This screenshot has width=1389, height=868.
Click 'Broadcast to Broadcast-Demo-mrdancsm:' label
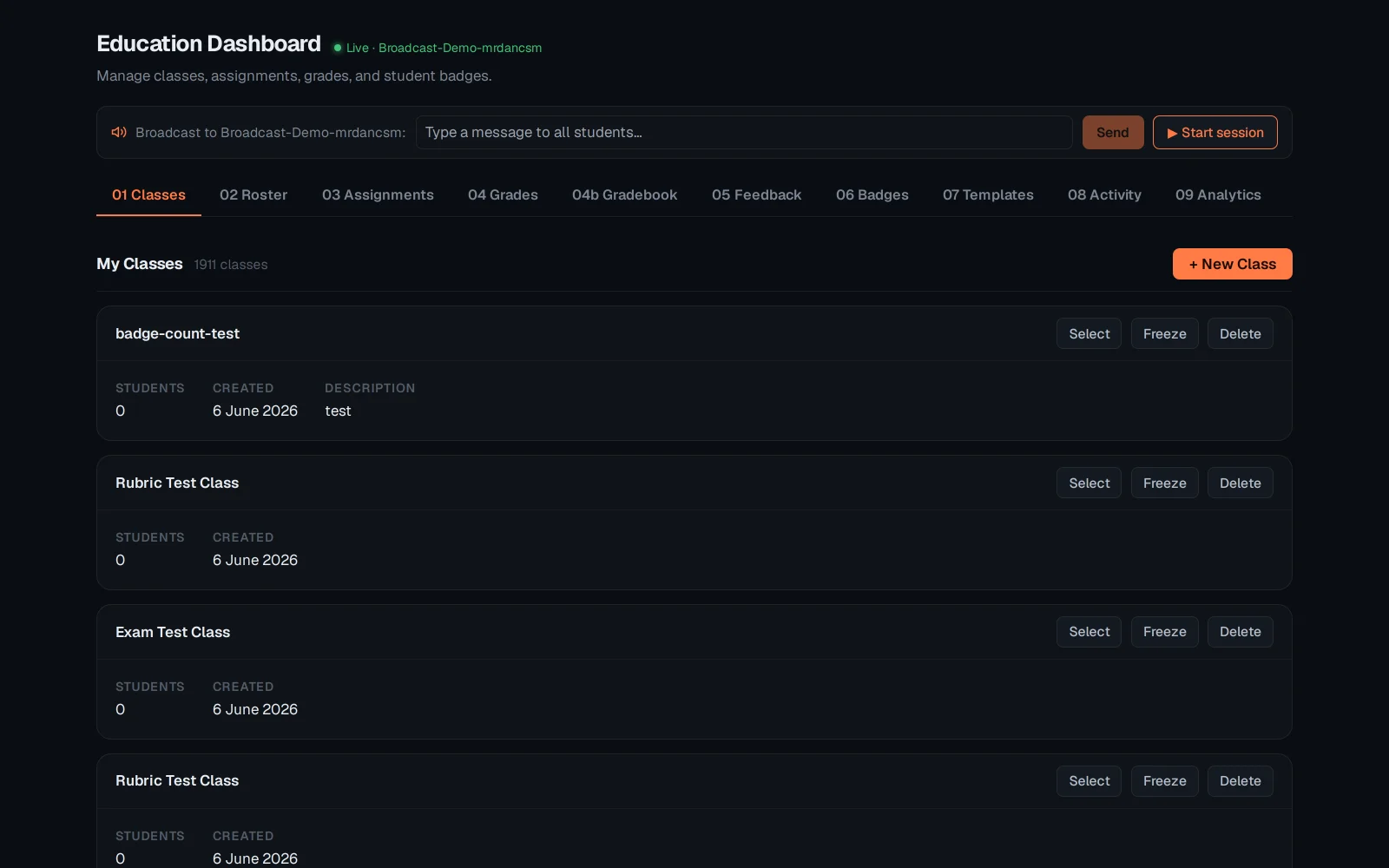(x=270, y=132)
